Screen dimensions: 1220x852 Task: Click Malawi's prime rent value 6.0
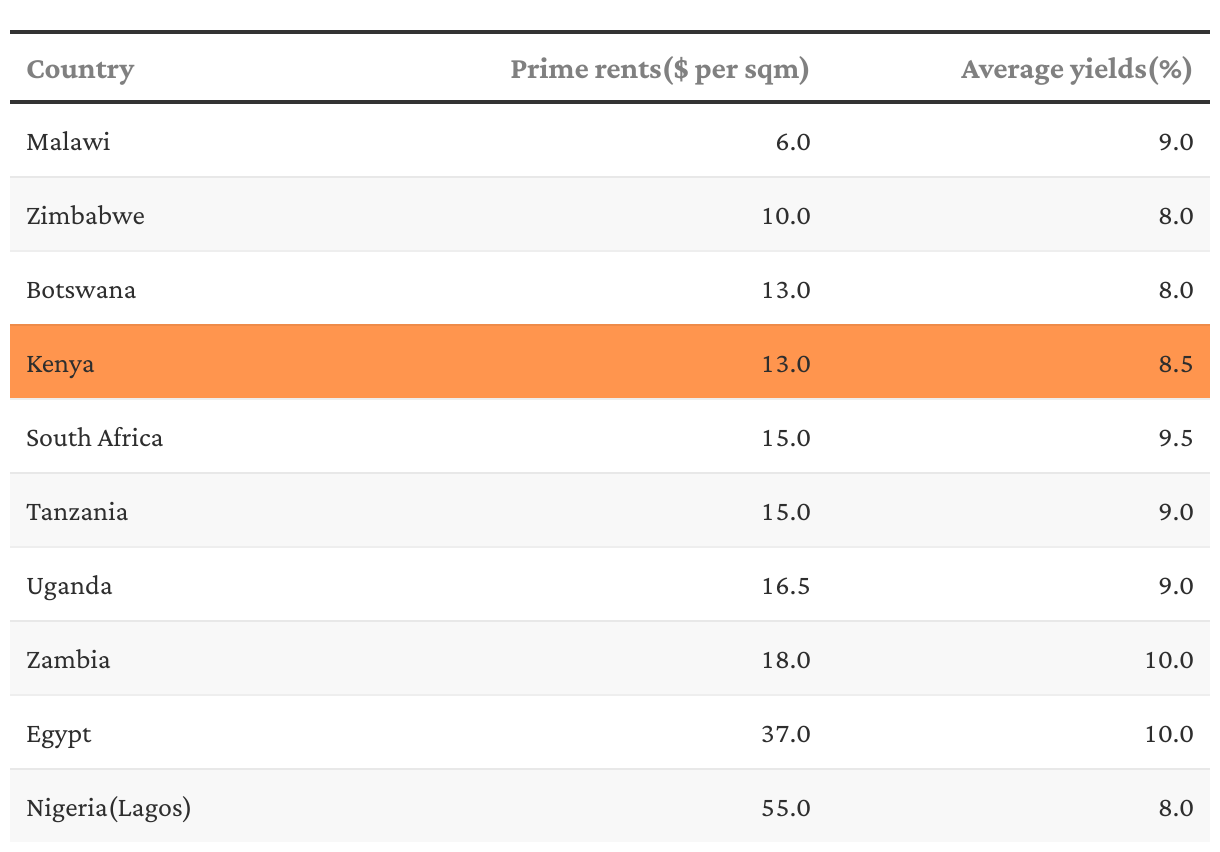pyautogui.click(x=792, y=142)
